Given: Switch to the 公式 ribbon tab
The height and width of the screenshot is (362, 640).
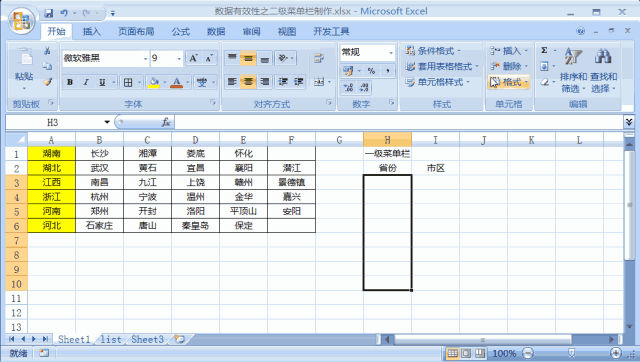Looking at the screenshot, I should (180, 31).
